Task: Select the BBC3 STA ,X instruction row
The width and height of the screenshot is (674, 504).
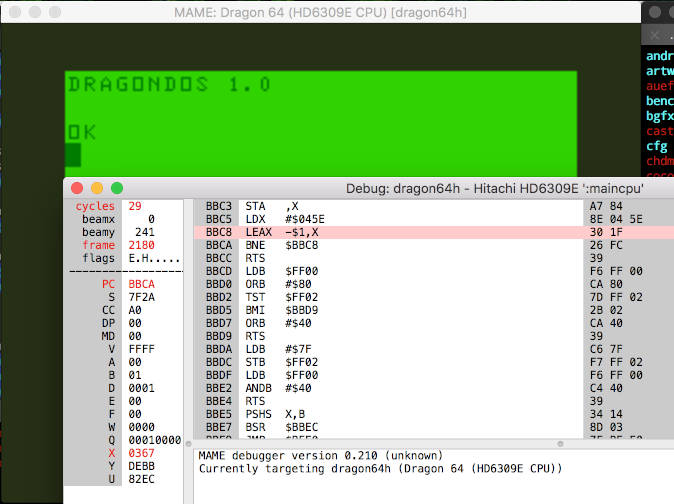Action: click(x=434, y=206)
